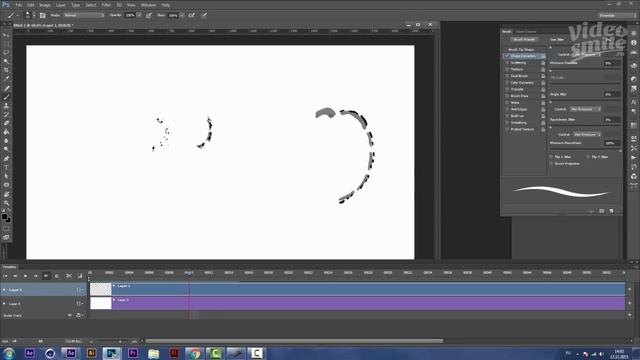Enable the Texture checkbox
This screenshot has height=360, width=640.
tap(507, 69)
